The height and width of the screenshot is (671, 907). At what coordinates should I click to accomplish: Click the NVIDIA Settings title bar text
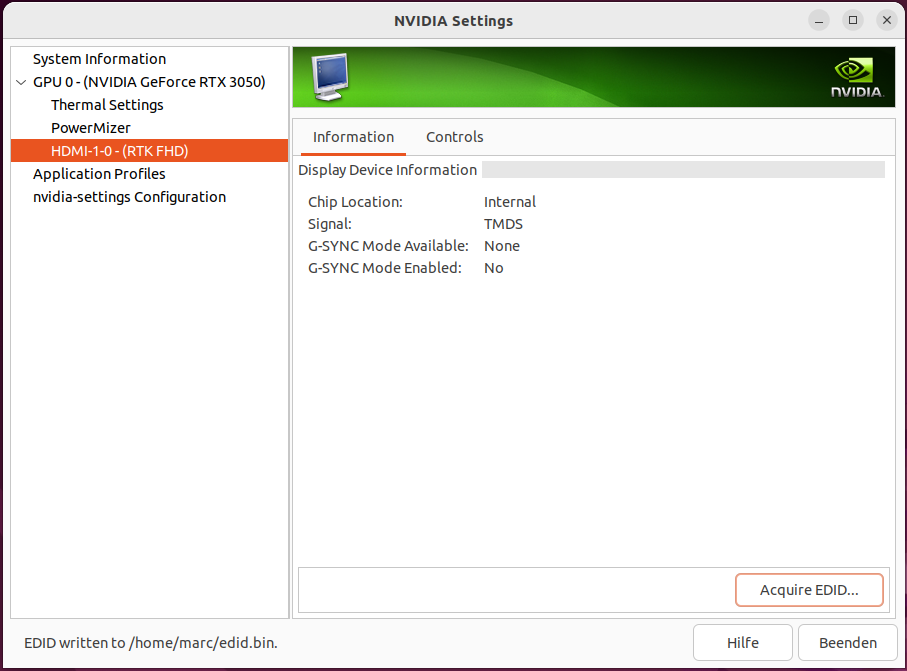click(x=454, y=21)
